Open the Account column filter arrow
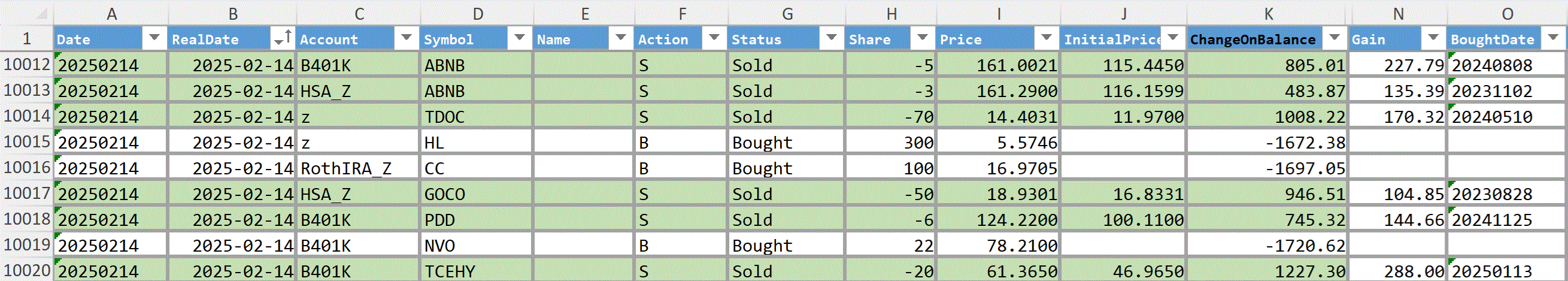Screen dimensions: 1568x281 (x=406, y=38)
